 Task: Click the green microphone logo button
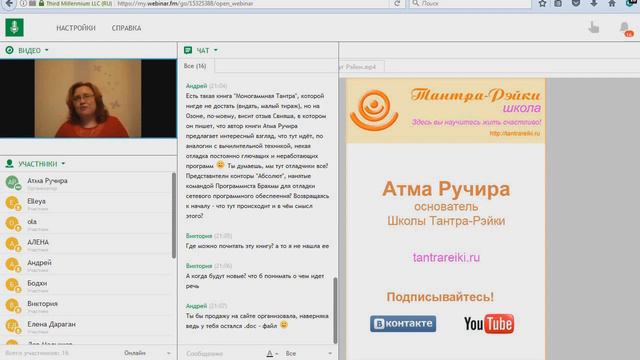pyautogui.click(x=14, y=28)
